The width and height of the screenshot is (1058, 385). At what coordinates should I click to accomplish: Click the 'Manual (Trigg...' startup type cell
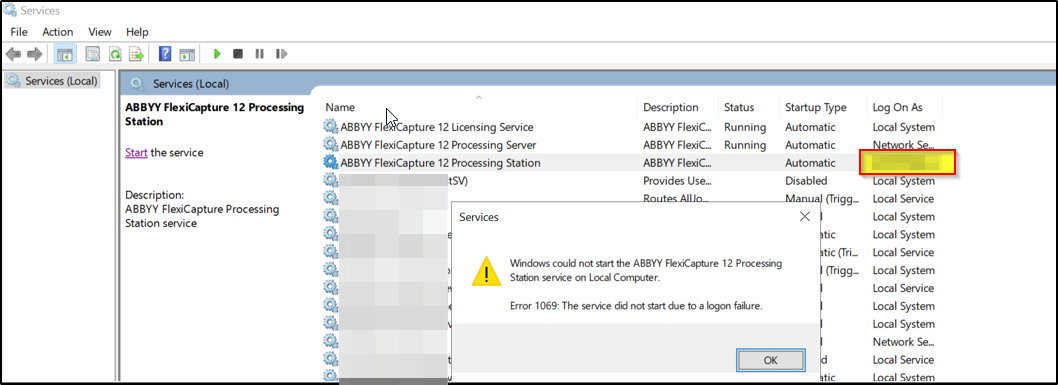click(x=821, y=198)
